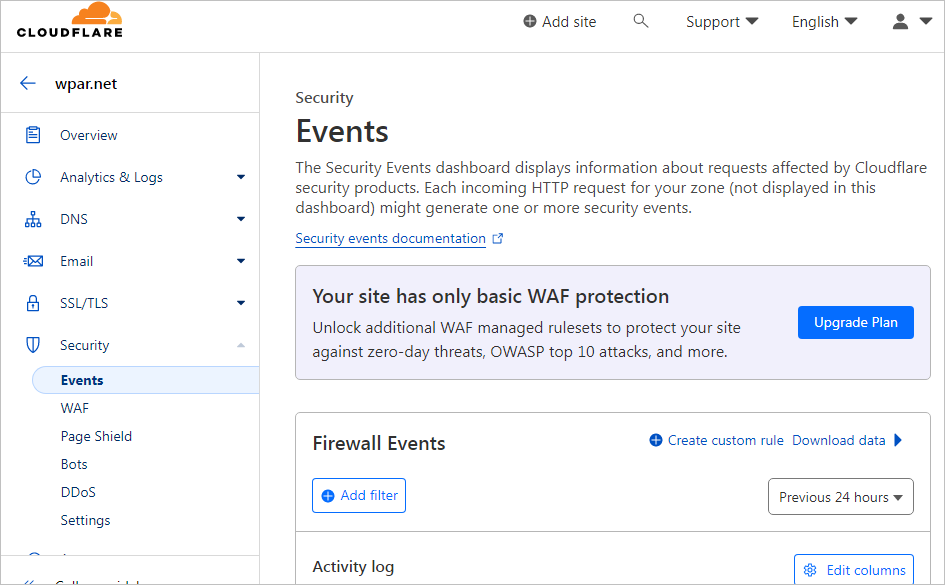Click the Email envelope icon

tap(34, 261)
